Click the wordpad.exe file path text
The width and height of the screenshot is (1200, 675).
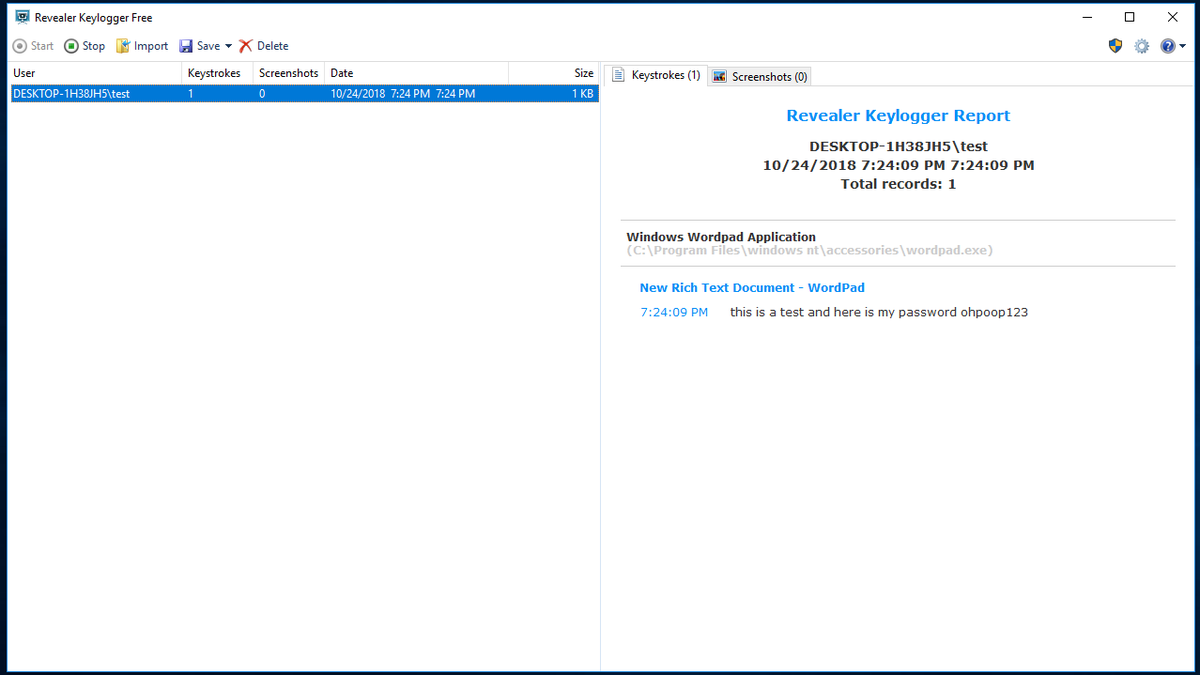(x=810, y=250)
